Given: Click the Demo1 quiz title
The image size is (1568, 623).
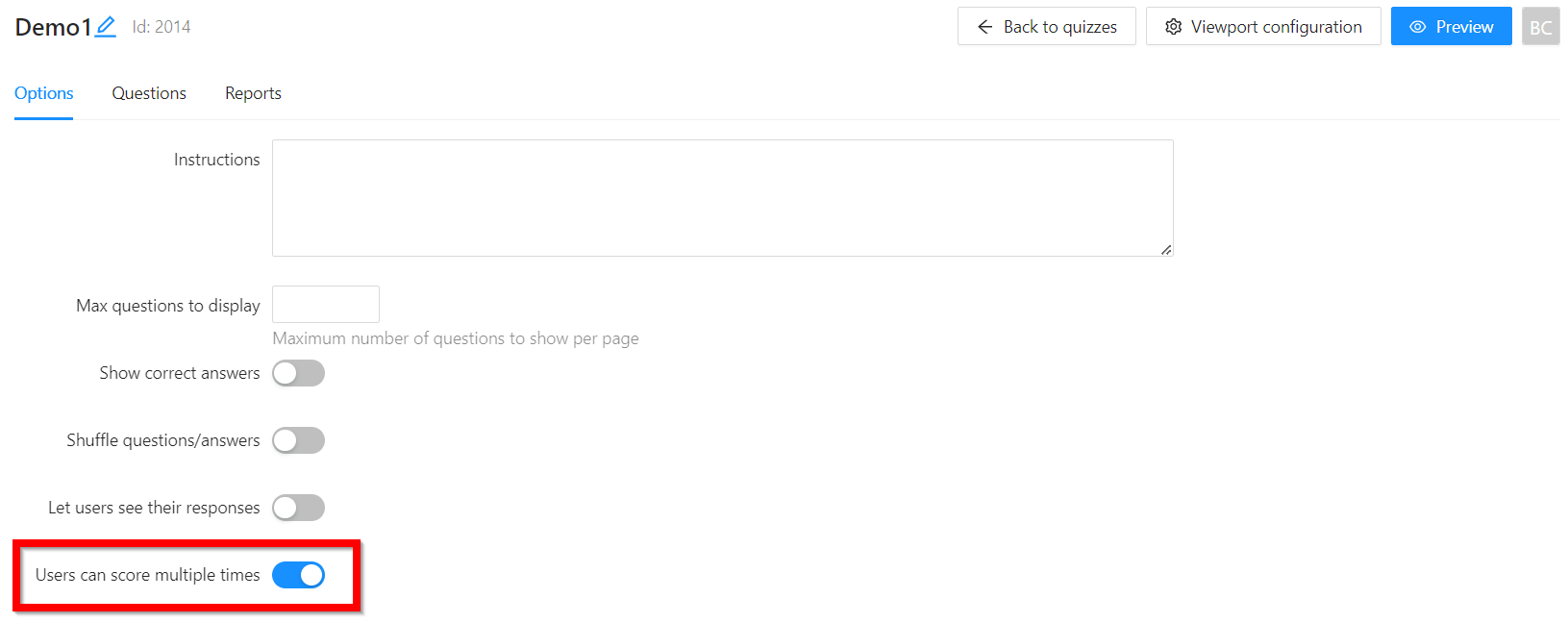Looking at the screenshot, I should (x=53, y=27).
